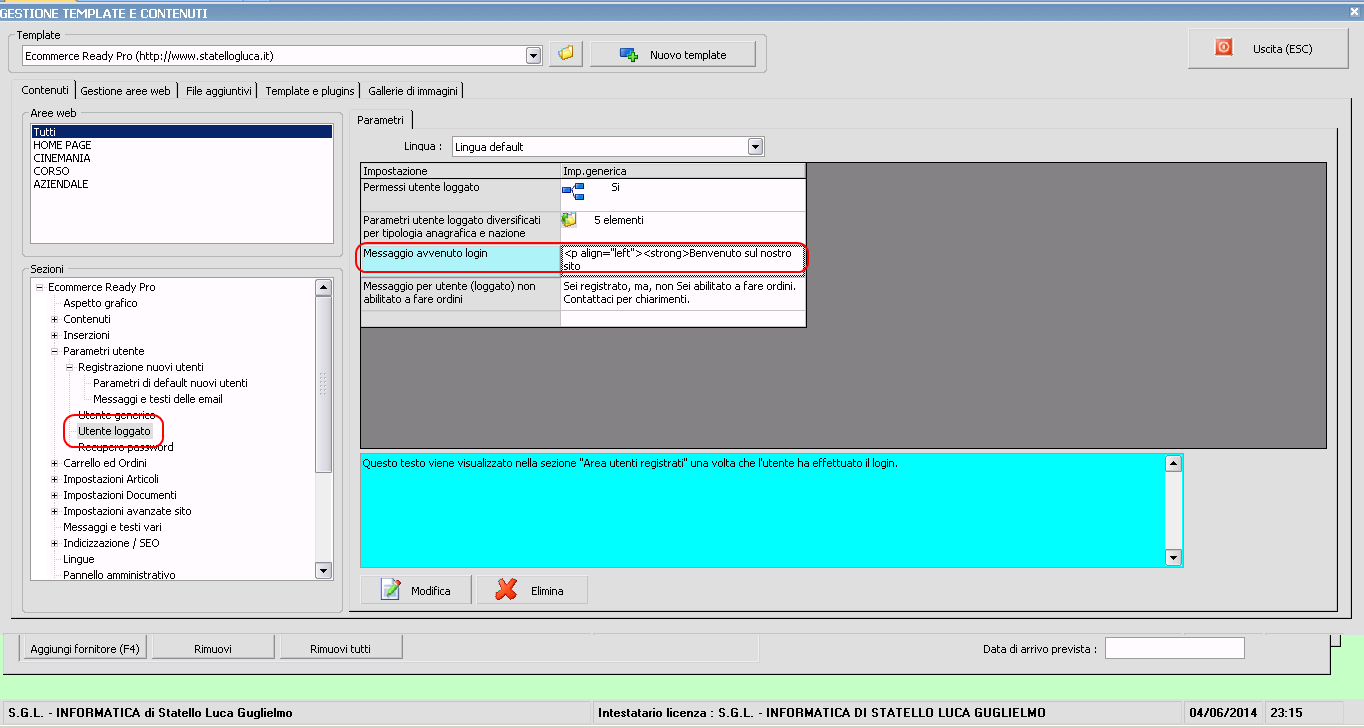
Task: Open the File aggiuntivi tab
Action: pyautogui.click(x=219, y=91)
